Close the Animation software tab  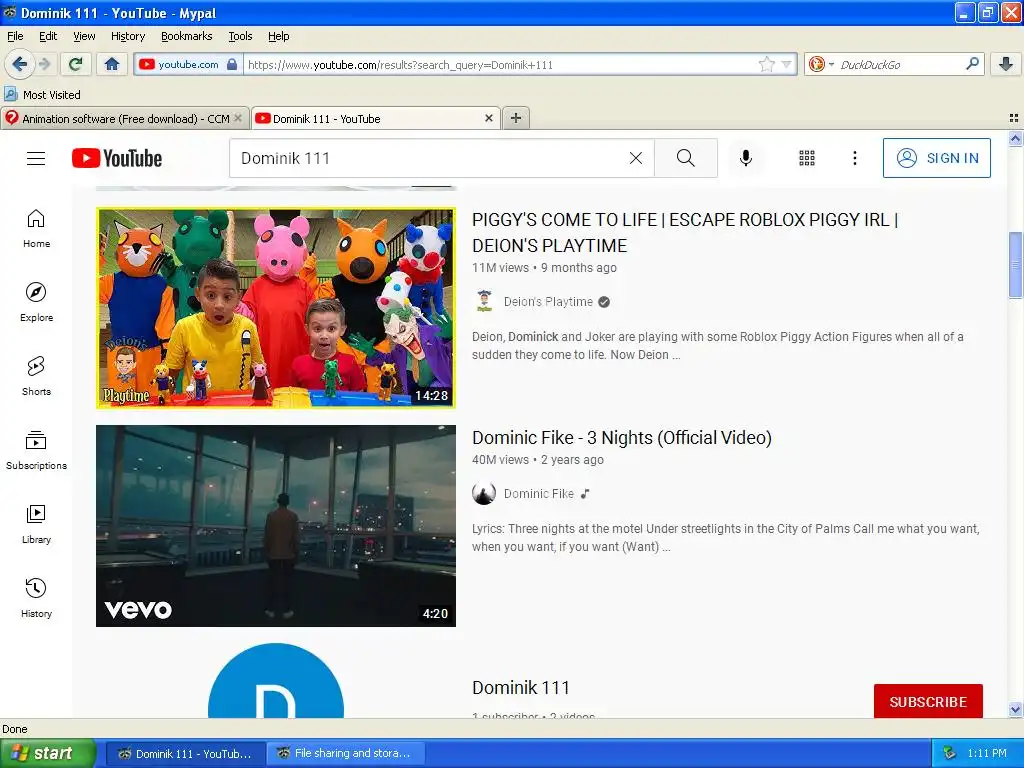(x=238, y=118)
